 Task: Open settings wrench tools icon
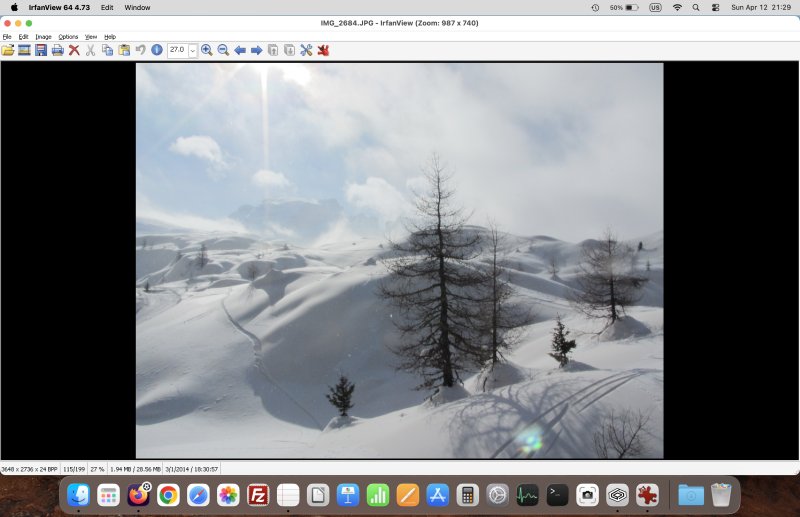tap(306, 50)
